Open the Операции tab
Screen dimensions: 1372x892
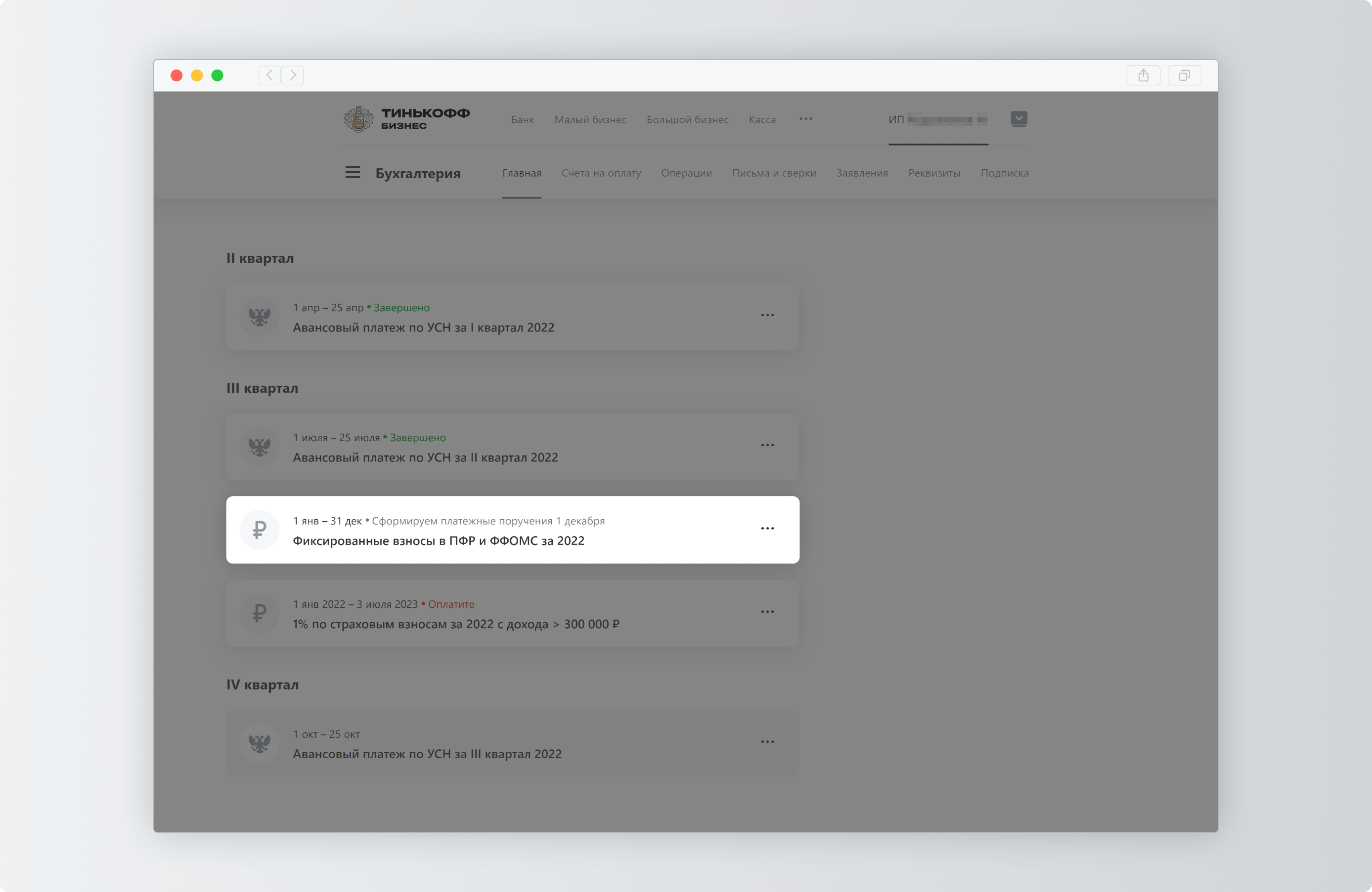(x=686, y=173)
